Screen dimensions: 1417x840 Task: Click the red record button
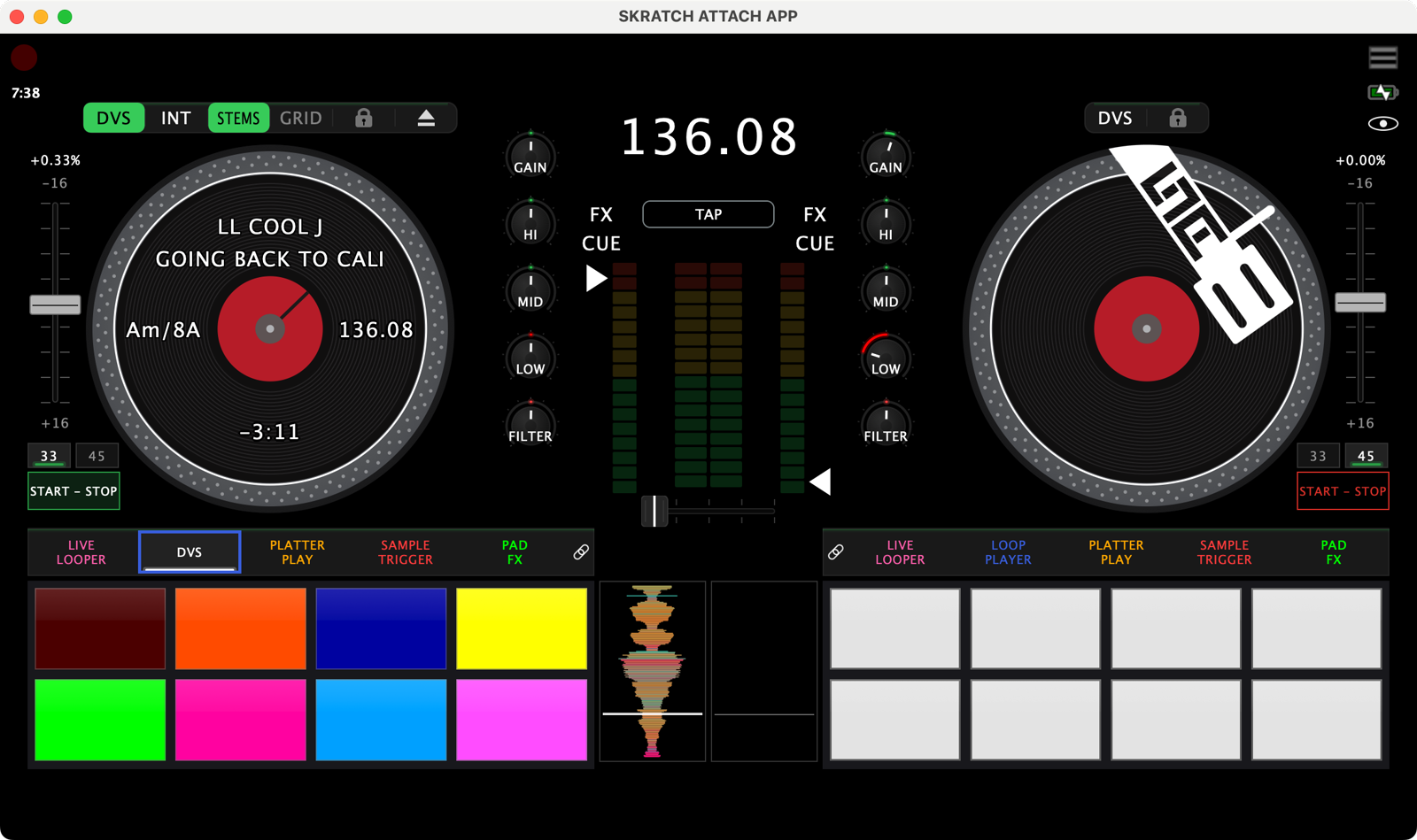(x=24, y=58)
